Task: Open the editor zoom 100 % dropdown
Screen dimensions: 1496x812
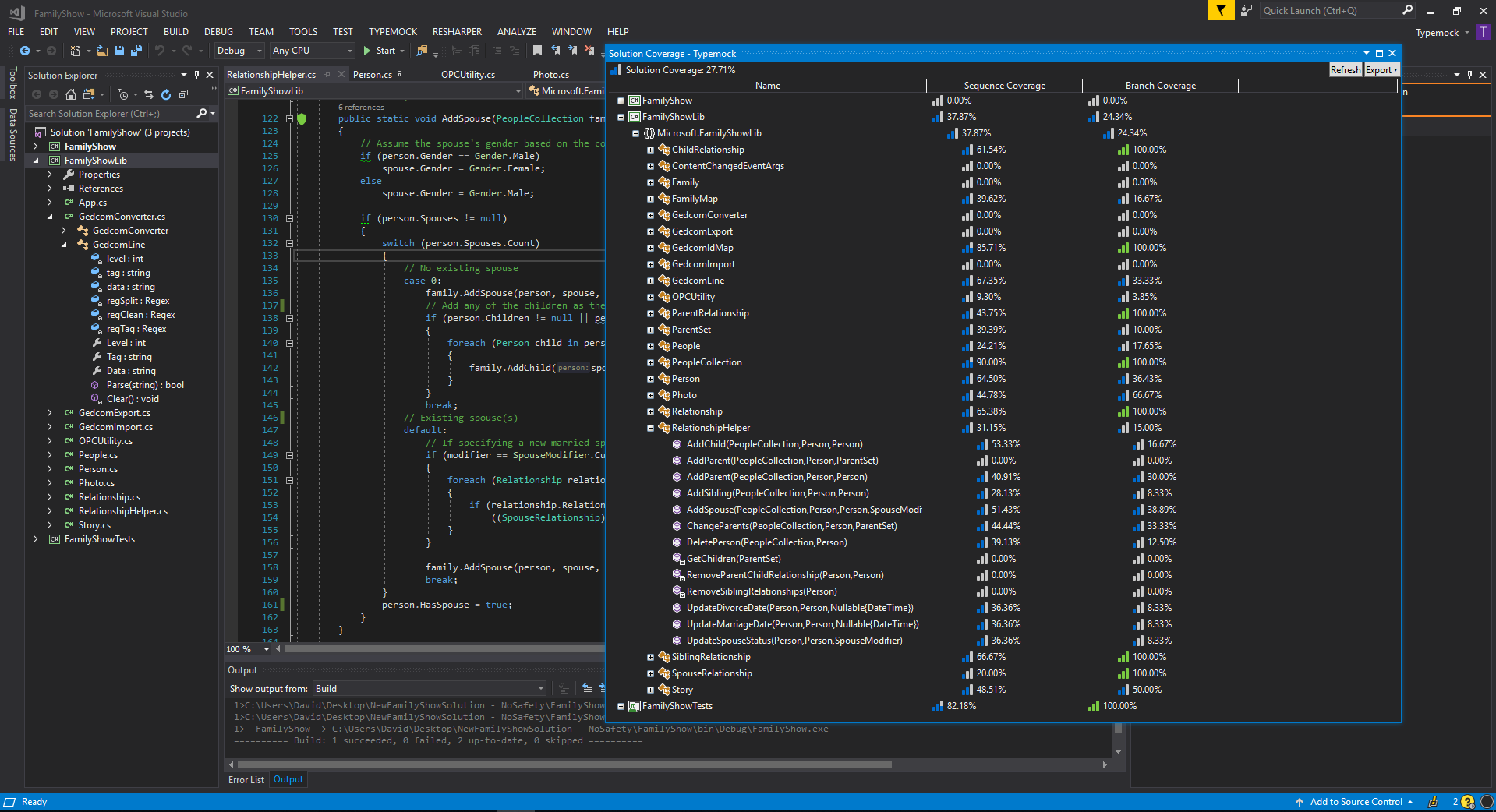Action: 247,649
